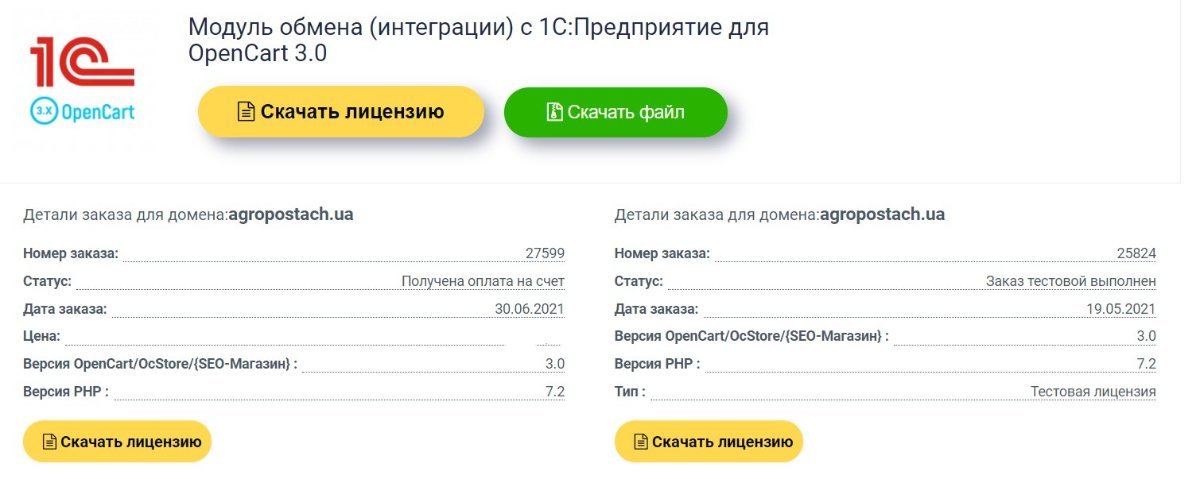Screen dimensions: 1200x479
Task: Click document icon in top yellow license button
Action: pos(246,112)
